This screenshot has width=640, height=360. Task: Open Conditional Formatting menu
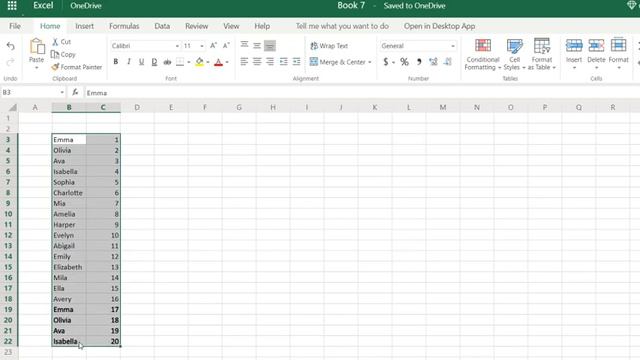click(x=482, y=54)
